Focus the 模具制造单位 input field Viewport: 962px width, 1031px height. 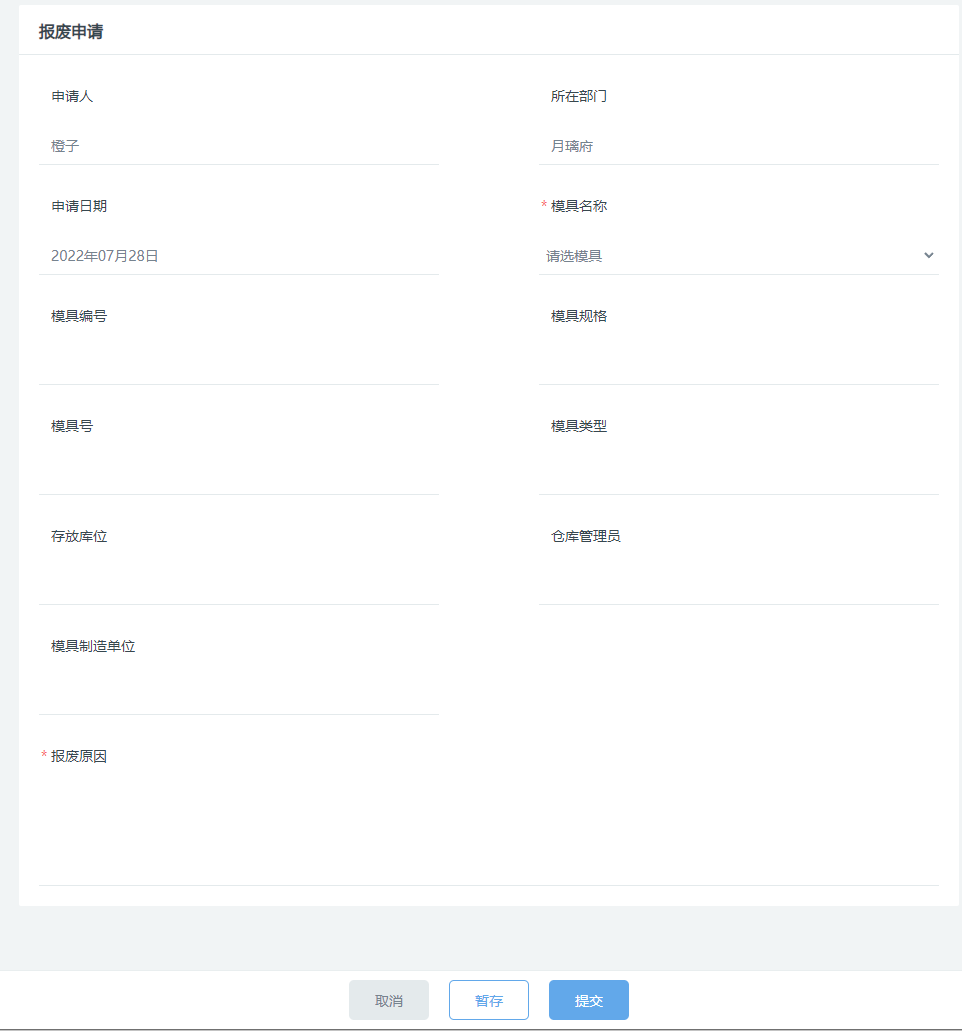point(239,695)
